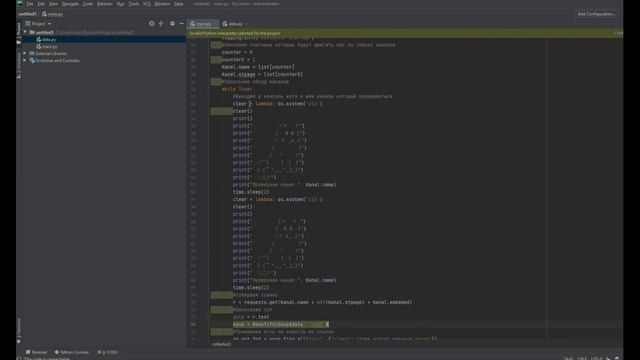Image resolution: width=640 pixels, height=360 pixels.
Task: Click the Add Configuration button
Action: click(596, 14)
